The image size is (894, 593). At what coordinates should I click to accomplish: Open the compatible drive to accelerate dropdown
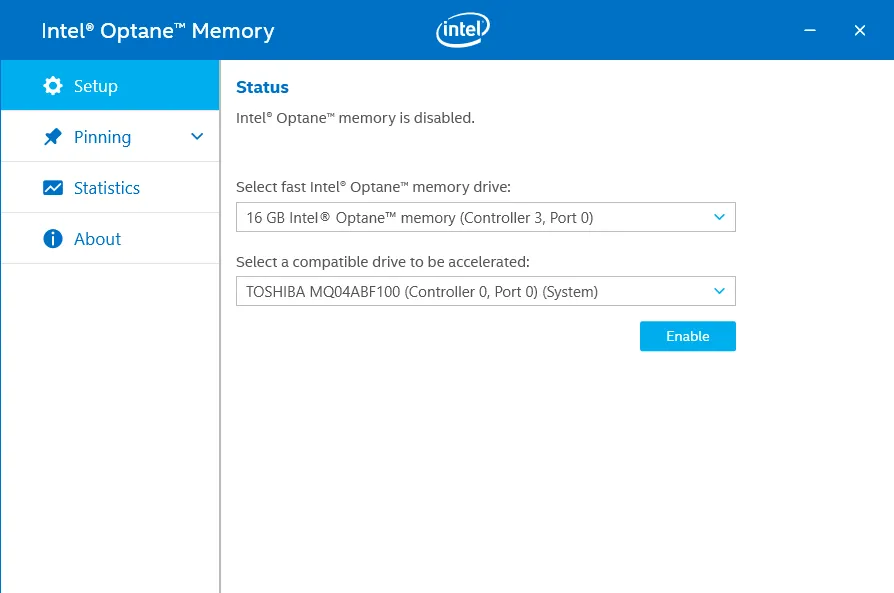coord(485,291)
